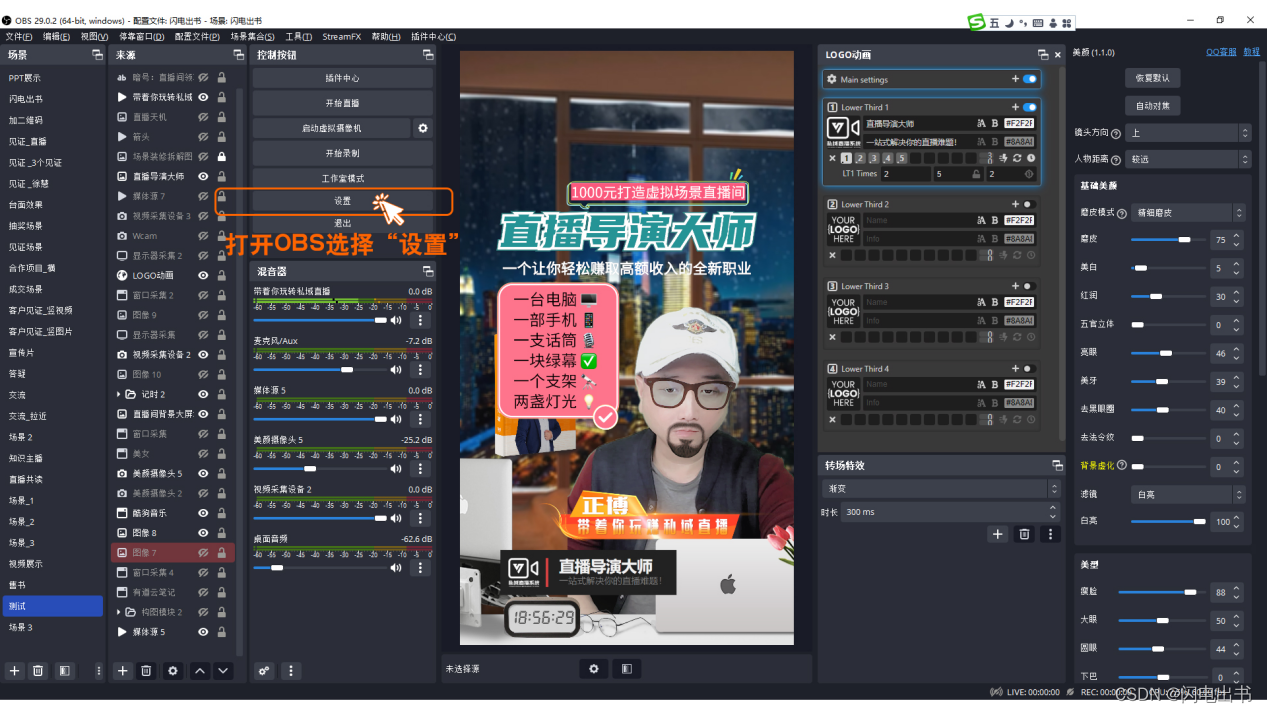This screenshot has width=1267, height=713.
Task: Enable the Lower Third 3 switch
Action: coord(1027,286)
